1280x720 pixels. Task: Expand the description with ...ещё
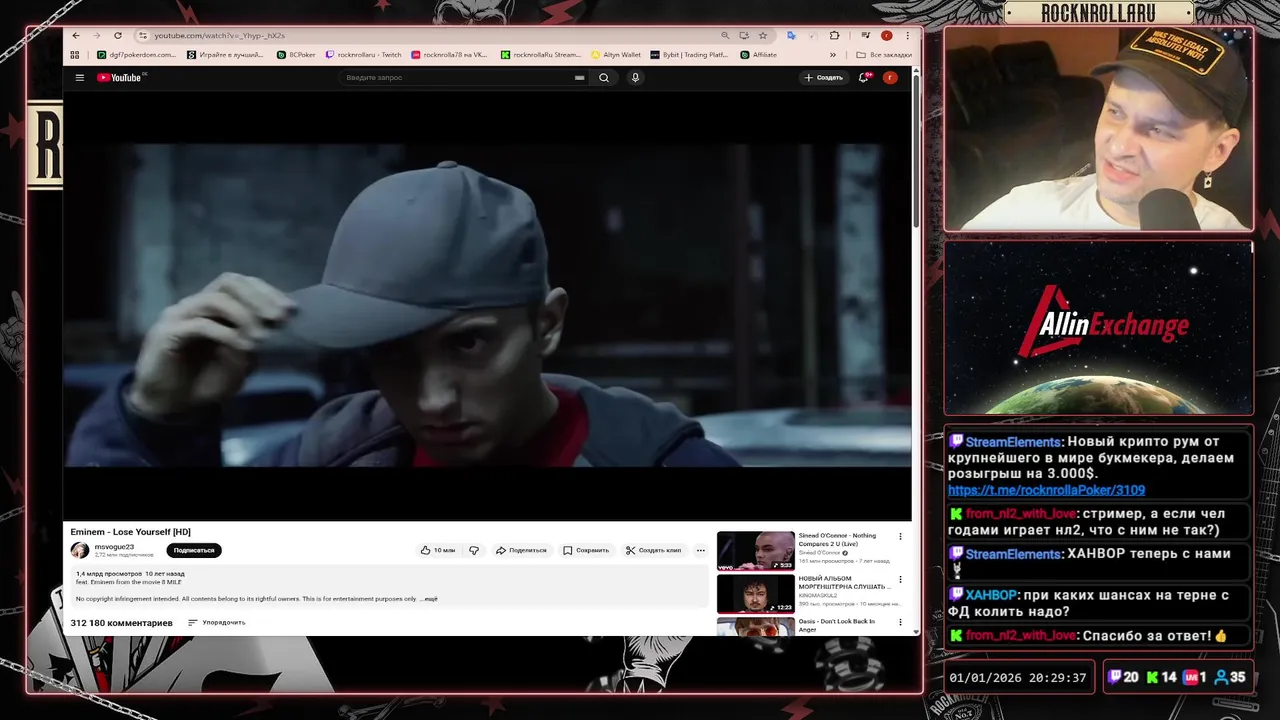(x=428, y=599)
